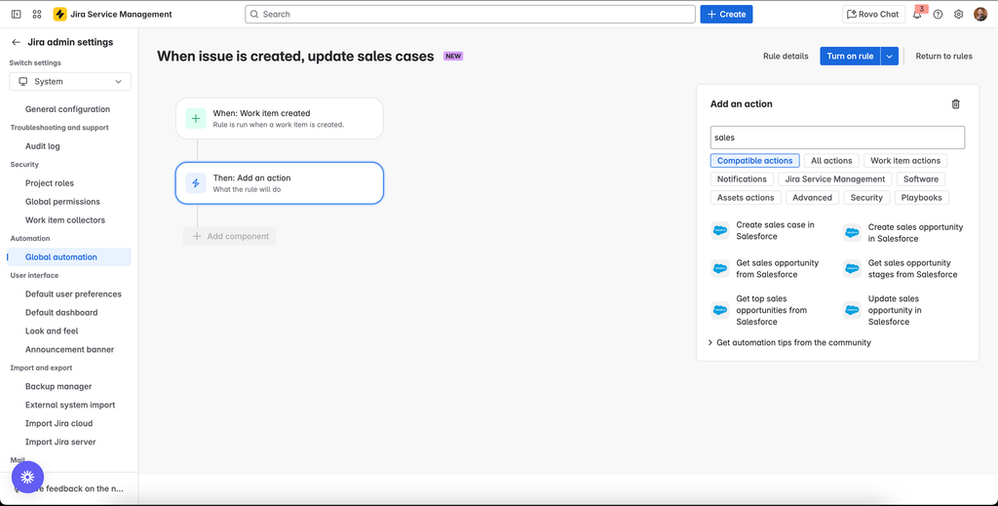Select the Then: Add an action card
This screenshot has height=506, width=998.
(x=279, y=183)
